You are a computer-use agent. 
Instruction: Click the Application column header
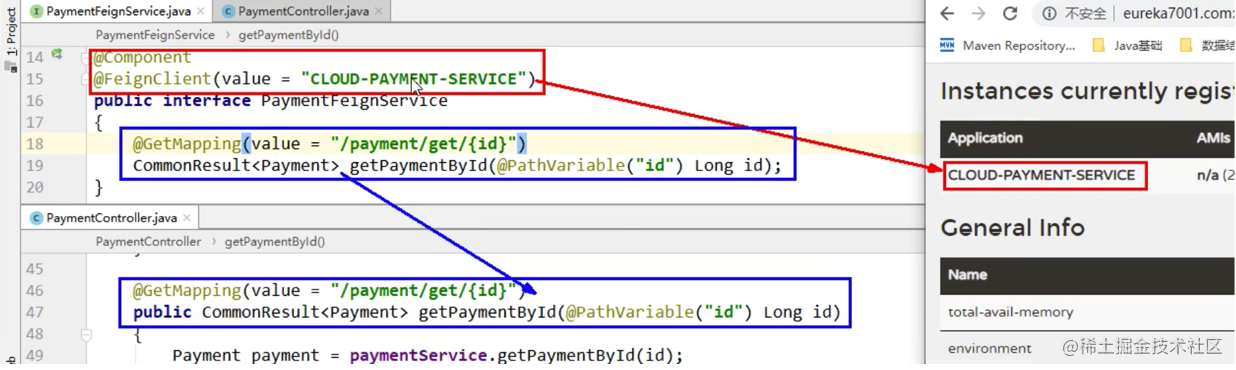985,138
